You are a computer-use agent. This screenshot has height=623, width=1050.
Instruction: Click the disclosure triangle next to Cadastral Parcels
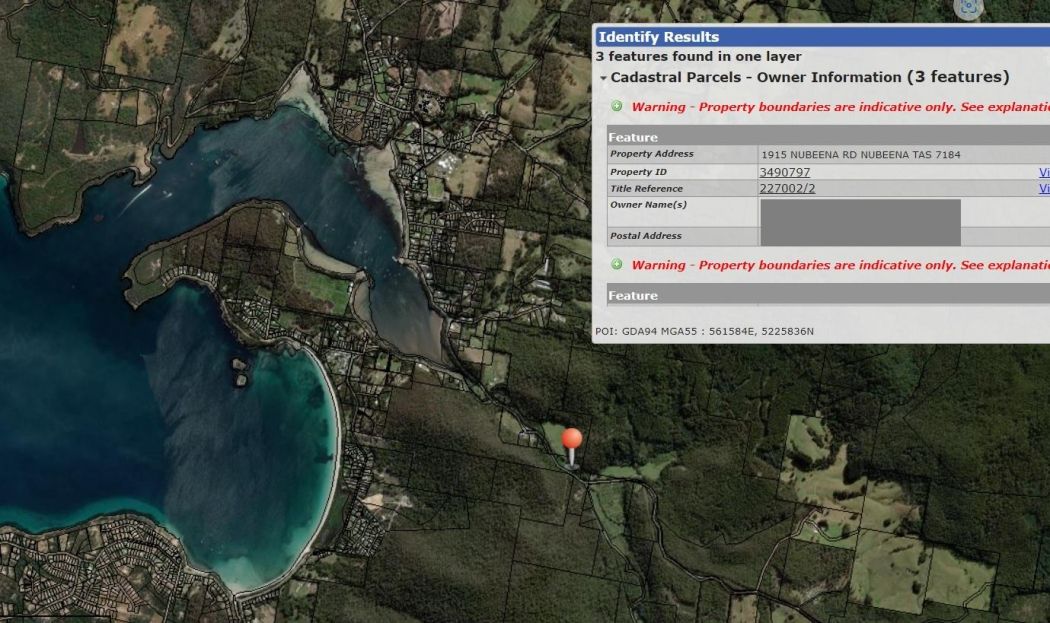606,76
